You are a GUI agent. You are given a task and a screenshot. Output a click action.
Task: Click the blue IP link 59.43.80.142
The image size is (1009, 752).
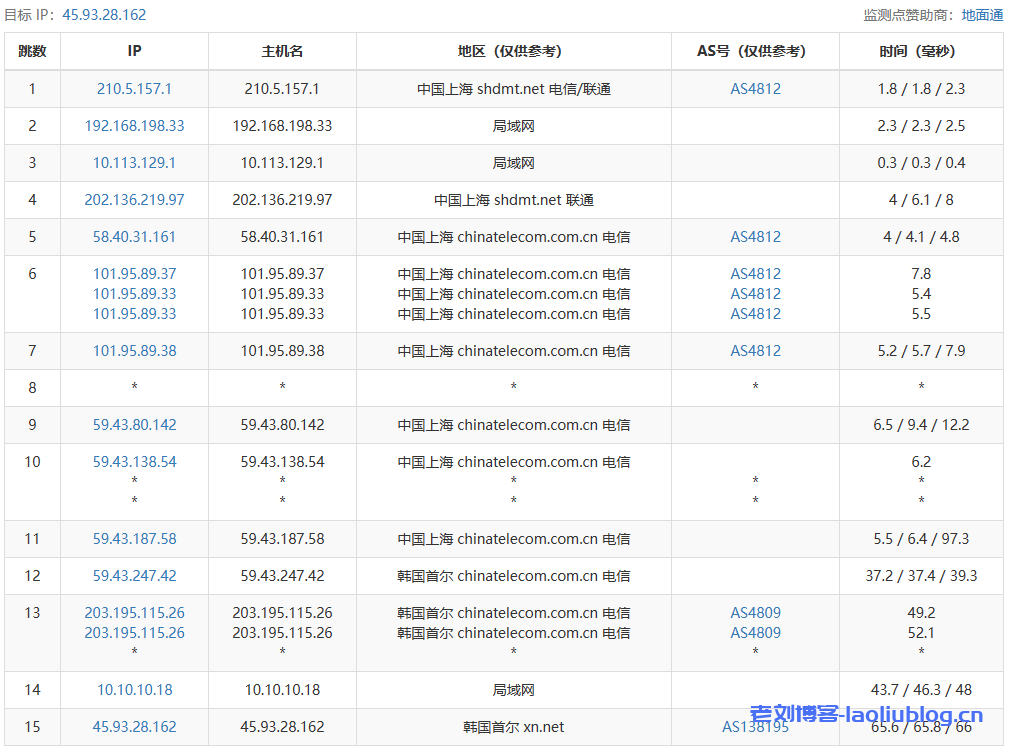[x=134, y=425]
